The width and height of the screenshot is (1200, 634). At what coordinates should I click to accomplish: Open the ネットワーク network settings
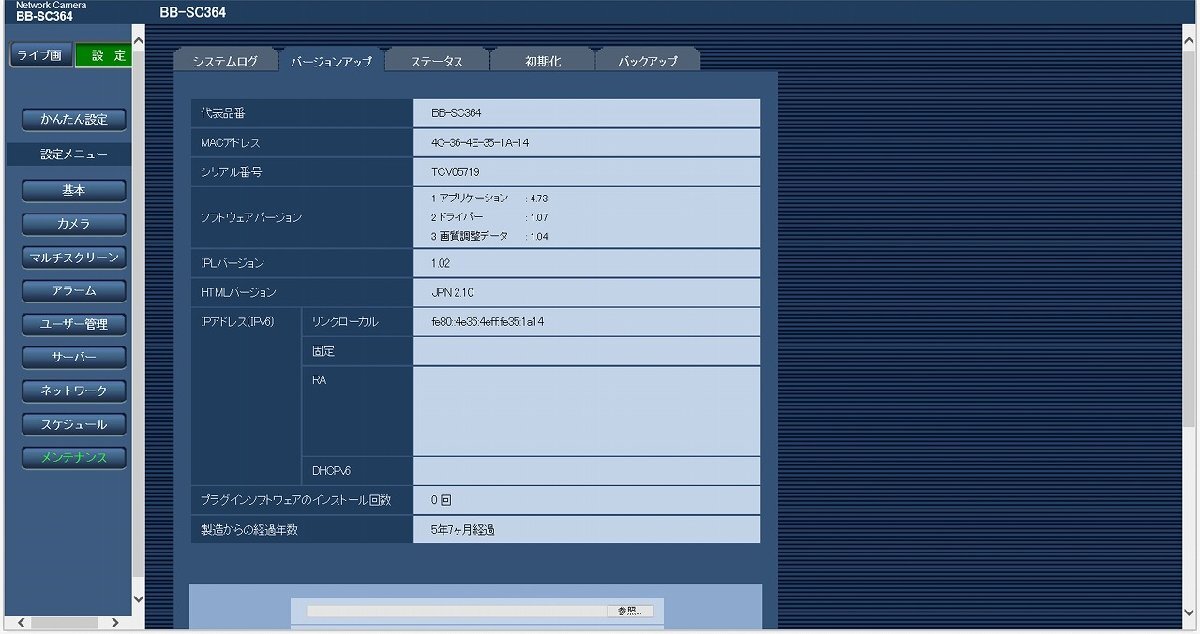[x=74, y=390]
